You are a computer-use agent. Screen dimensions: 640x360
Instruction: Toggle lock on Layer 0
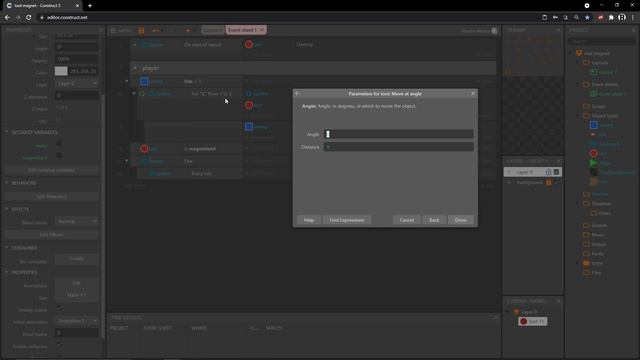coord(549,172)
